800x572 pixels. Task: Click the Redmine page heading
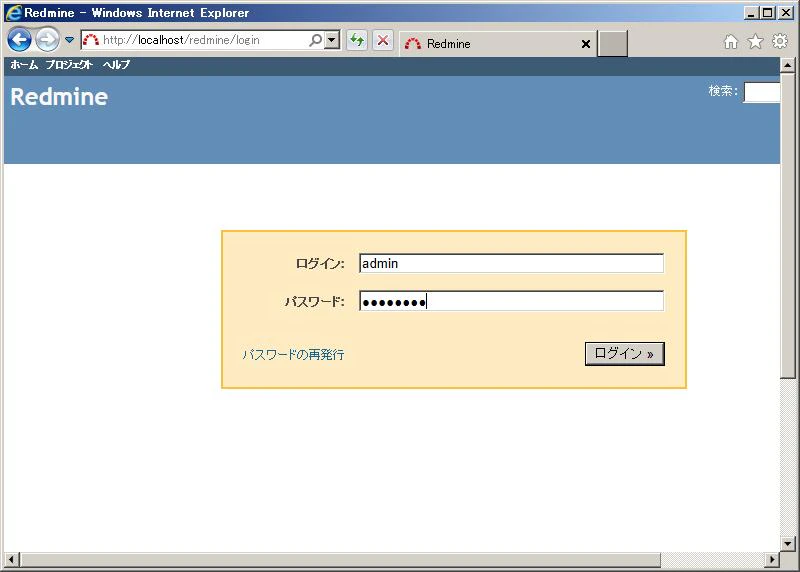pos(59,97)
